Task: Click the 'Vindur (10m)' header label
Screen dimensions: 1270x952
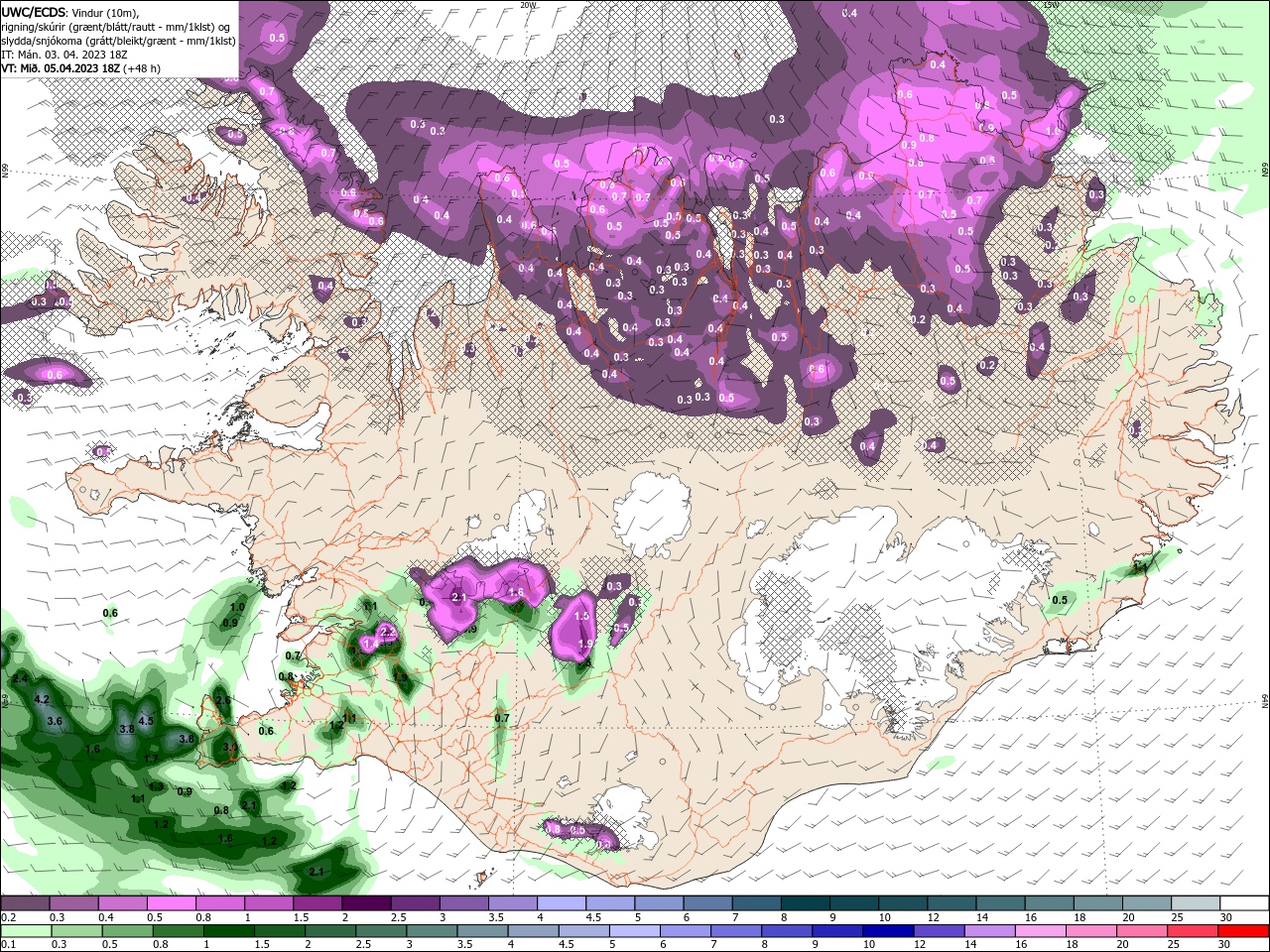Action: [106, 12]
